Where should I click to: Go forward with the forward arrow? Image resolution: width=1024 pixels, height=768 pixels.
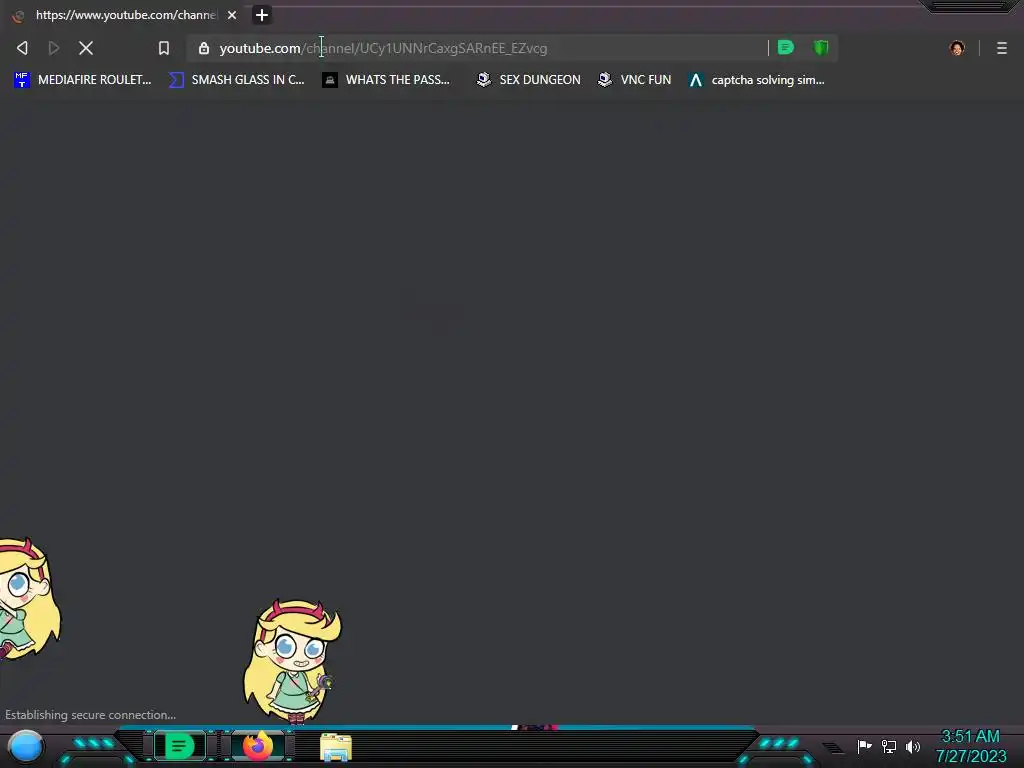pyautogui.click(x=54, y=48)
